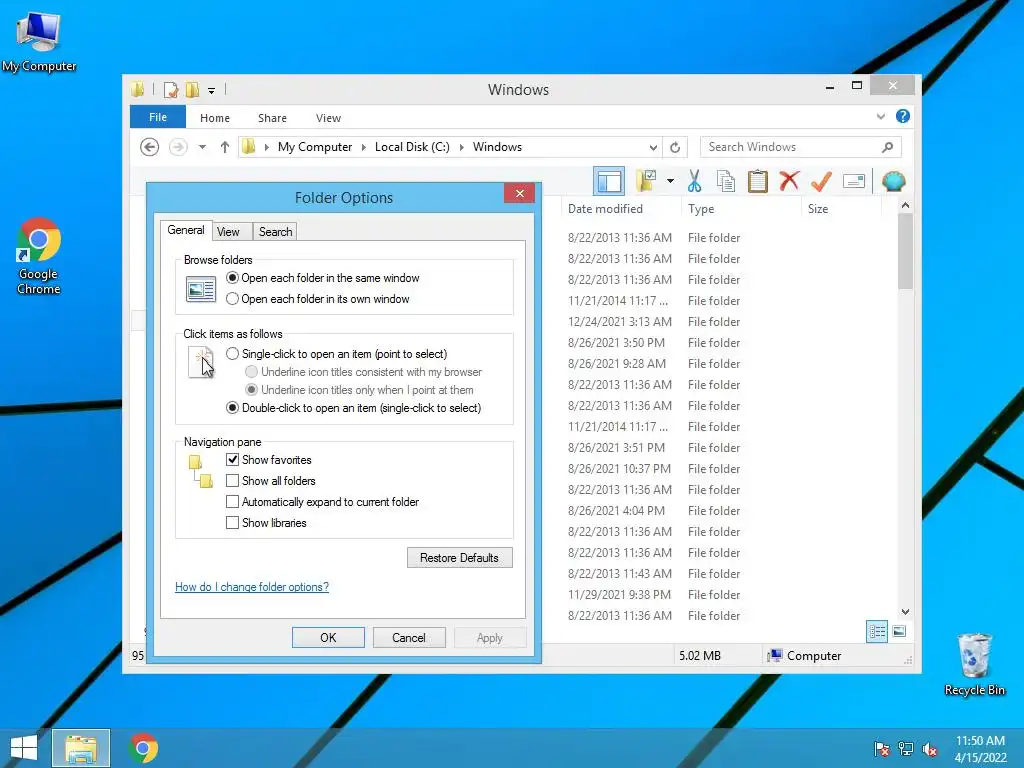This screenshot has height=768, width=1024.
Task: Click Restore Defaults button
Action: (x=460, y=558)
